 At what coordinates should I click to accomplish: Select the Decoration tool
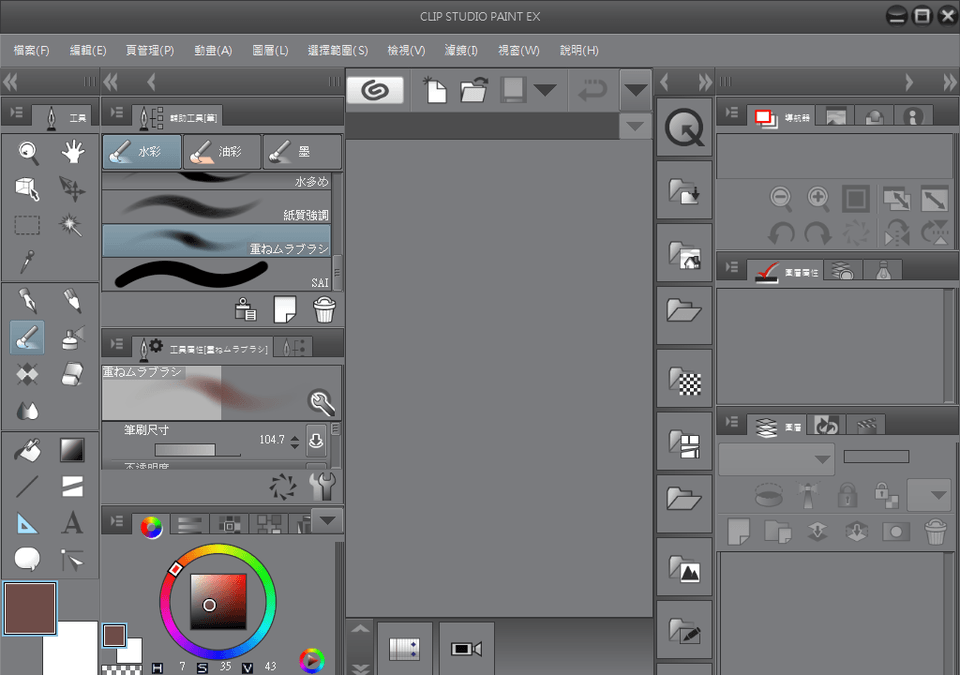(x=28, y=374)
